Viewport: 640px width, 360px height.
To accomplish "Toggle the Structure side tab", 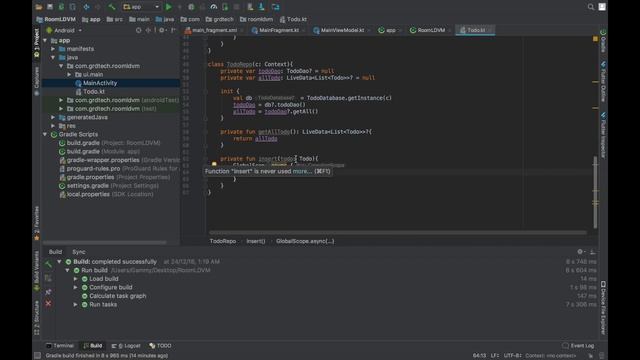I will [x=37, y=318].
